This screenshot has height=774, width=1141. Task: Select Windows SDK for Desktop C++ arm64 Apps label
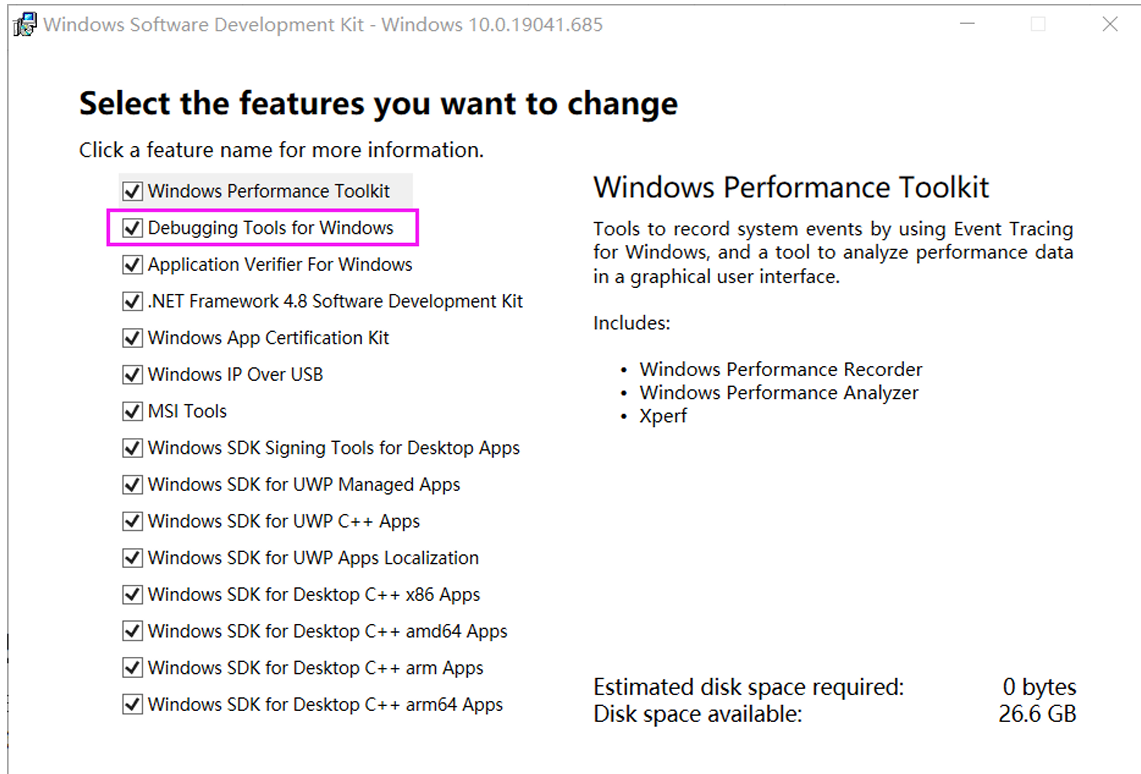coord(325,705)
